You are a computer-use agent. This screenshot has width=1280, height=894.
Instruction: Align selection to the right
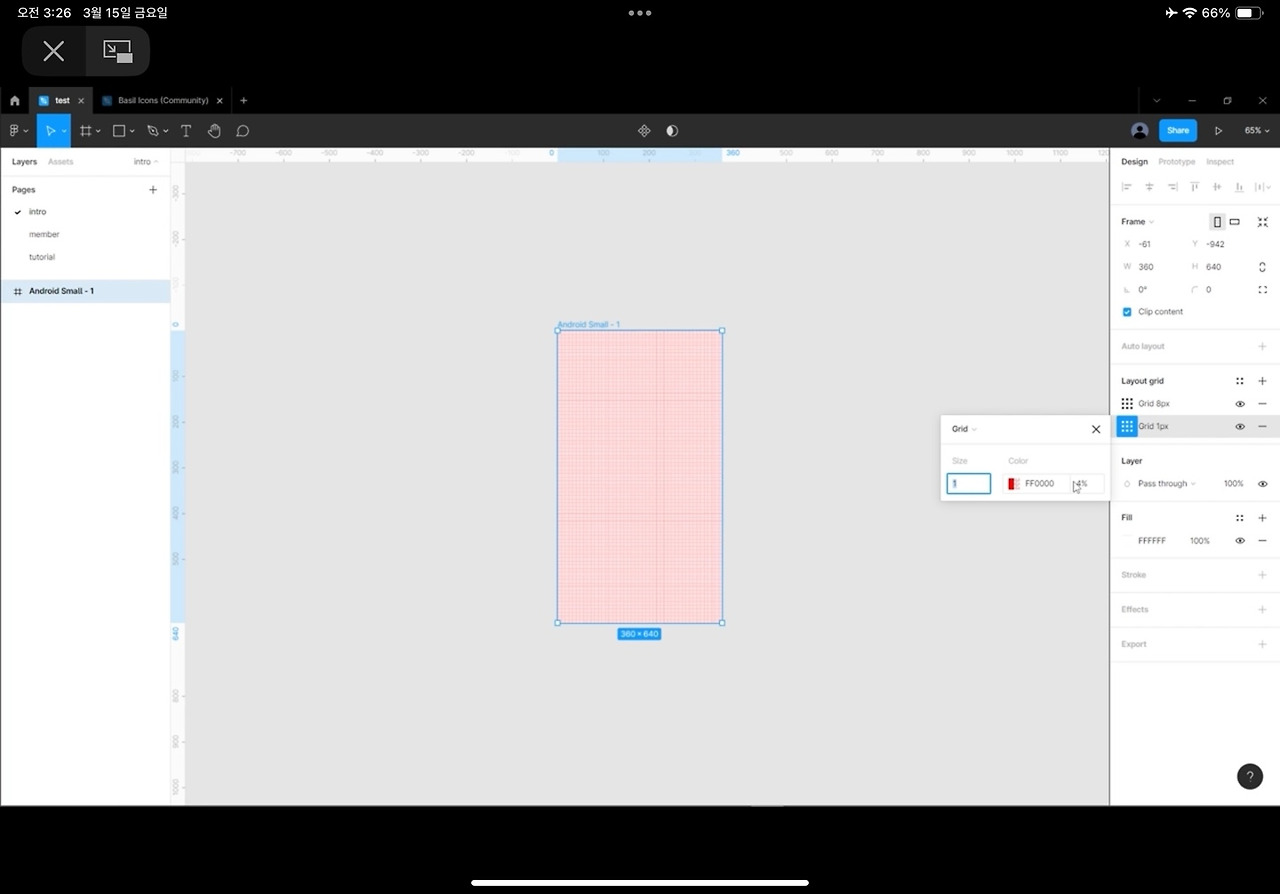pos(1172,187)
